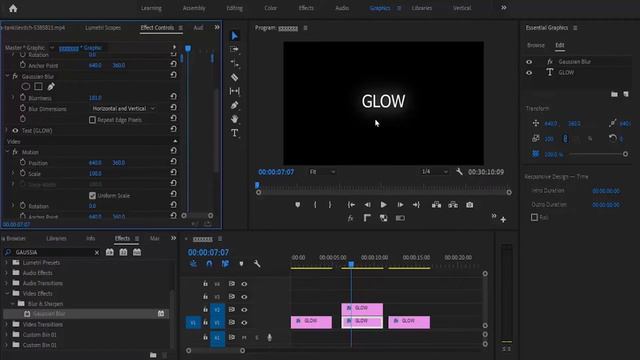Viewport: 640px width, 360px height.
Task: Hide Gaussian Blur layer in Essential Graphics
Action: [529, 62]
